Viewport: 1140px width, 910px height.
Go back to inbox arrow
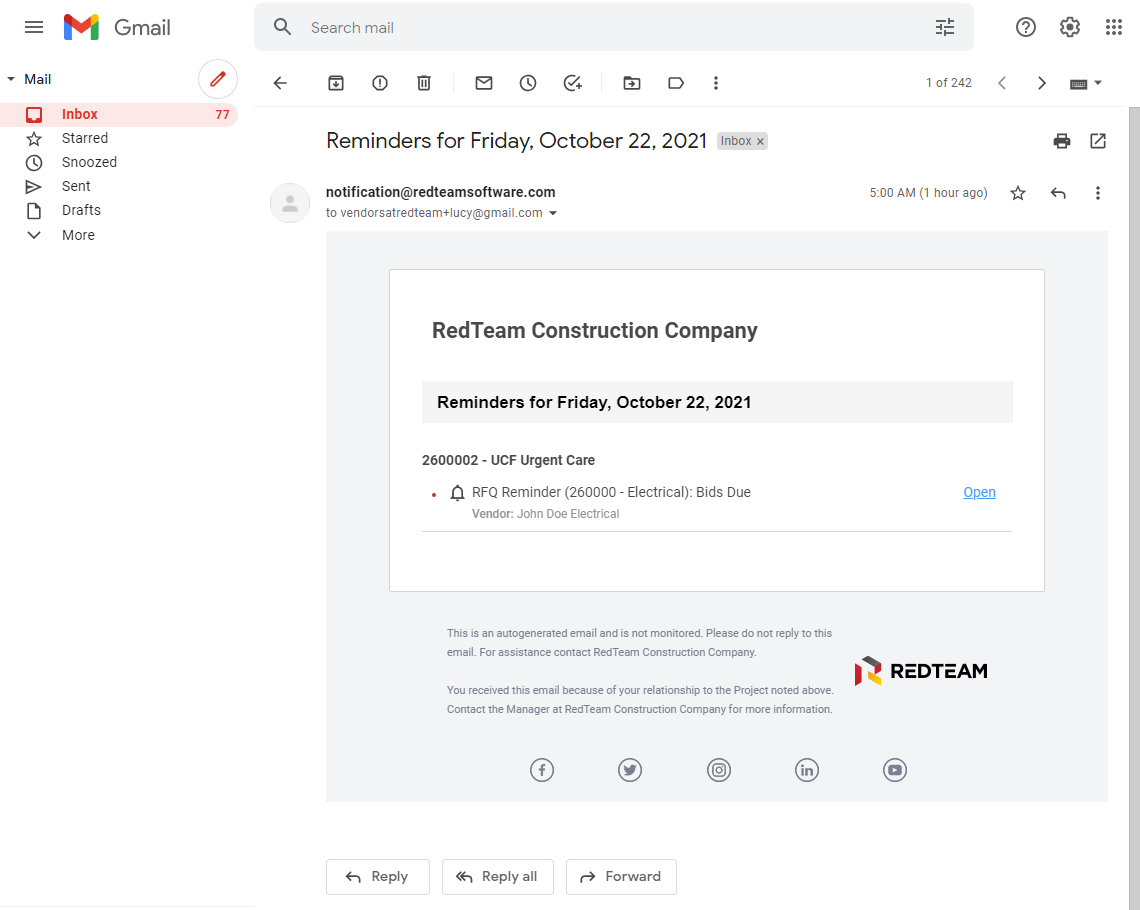(x=280, y=83)
